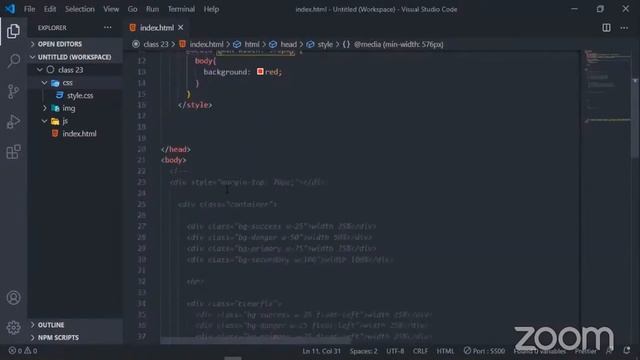Screen dimensions: 640x360
Task: Open editor More Actions ellipsis
Action: 624,28
